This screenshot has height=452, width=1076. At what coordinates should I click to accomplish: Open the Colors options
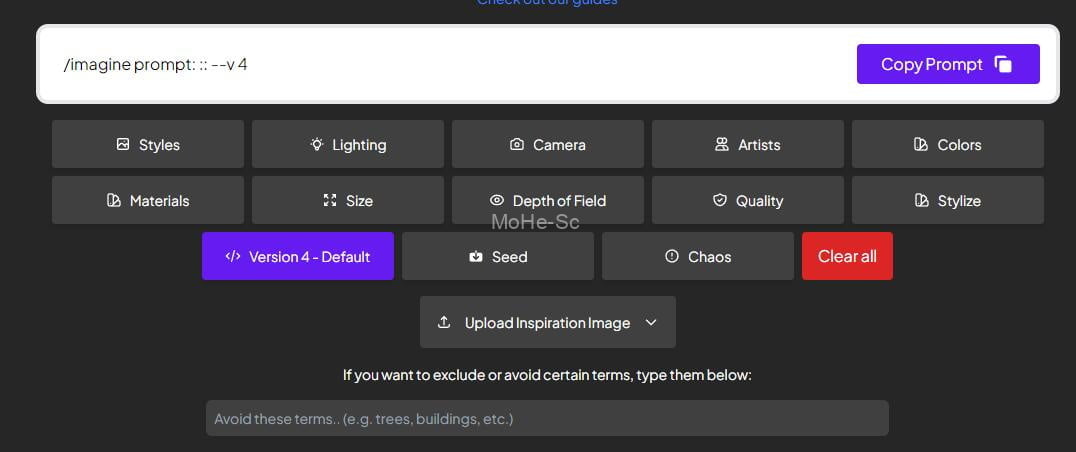pos(947,145)
